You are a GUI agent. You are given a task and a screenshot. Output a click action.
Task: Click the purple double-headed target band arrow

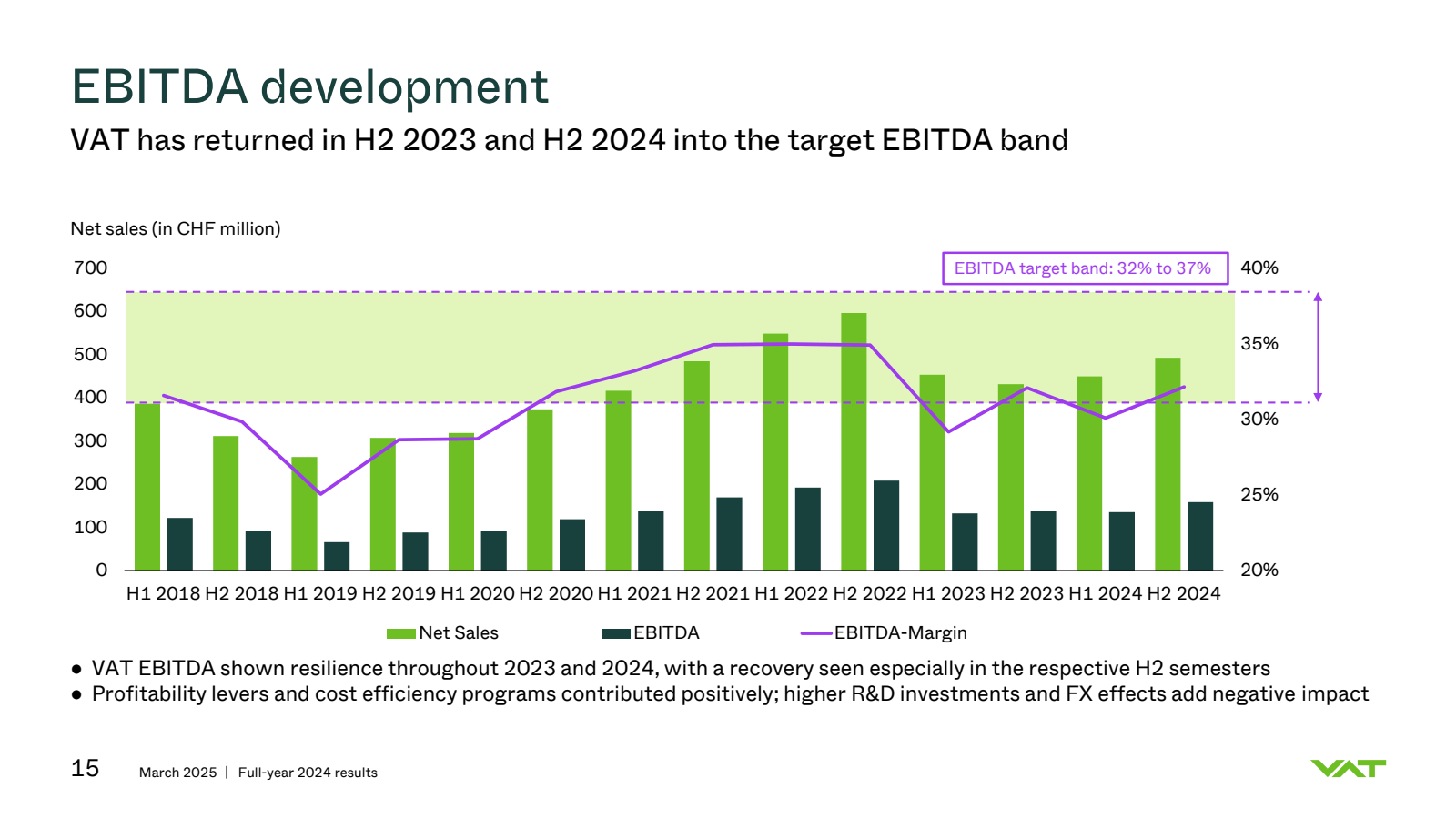tap(1318, 347)
